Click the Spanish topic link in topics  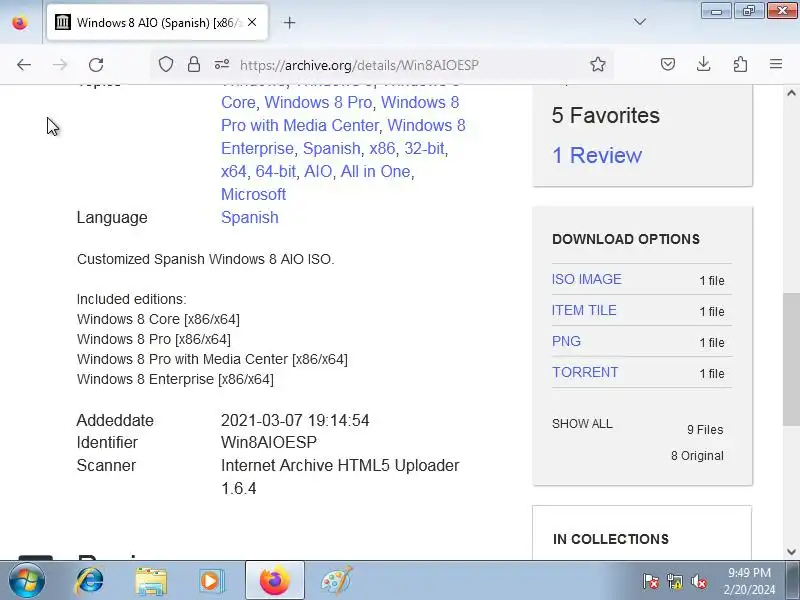(332, 148)
